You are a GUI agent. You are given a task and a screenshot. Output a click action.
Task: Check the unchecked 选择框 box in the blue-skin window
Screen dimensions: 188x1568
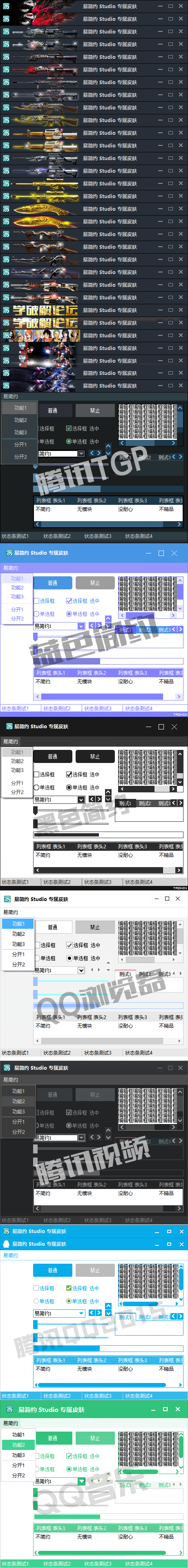click(x=36, y=601)
